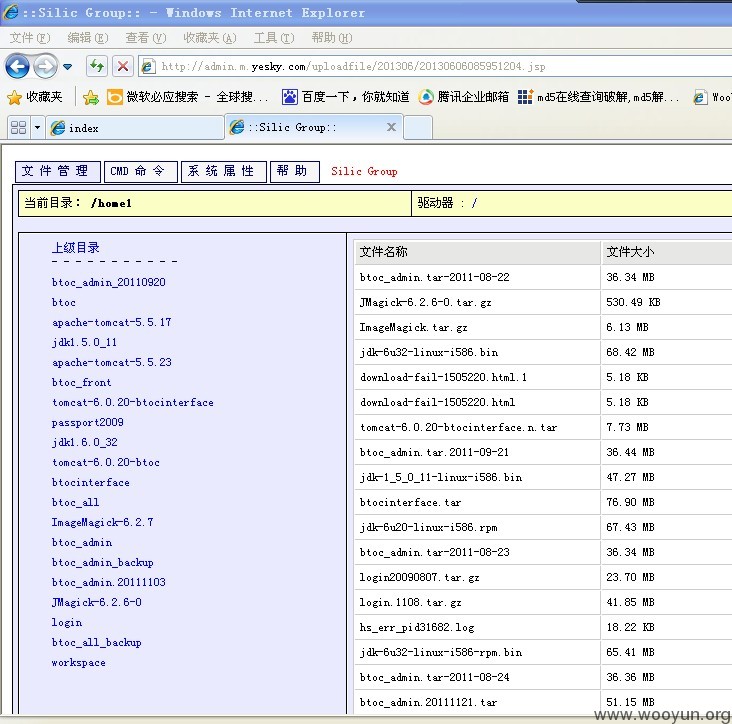Image resolution: width=732 pixels, height=724 pixels.
Task: Select file jdk-6u20-linux-i586.rpm
Action: pos(429,527)
